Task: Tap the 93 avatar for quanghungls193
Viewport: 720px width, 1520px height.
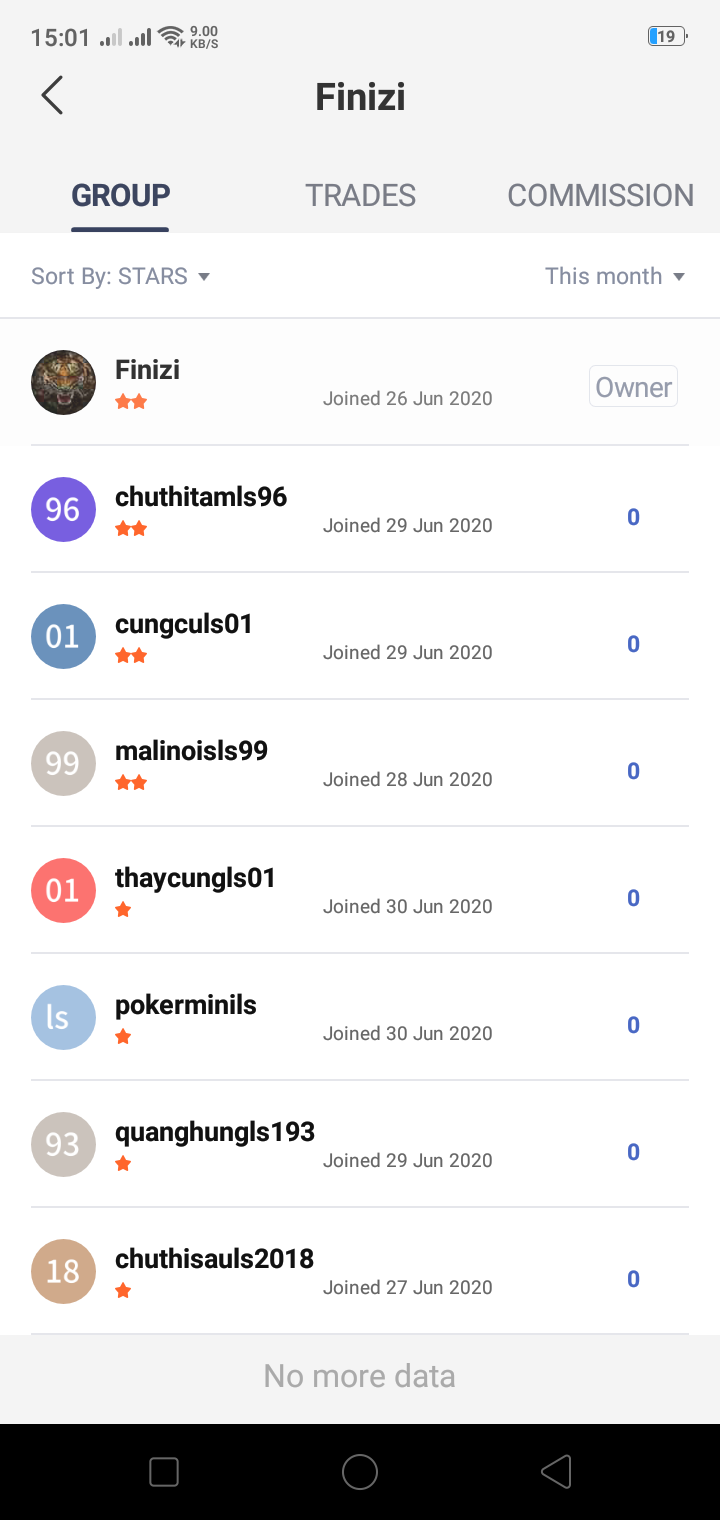Action: 64,1144
